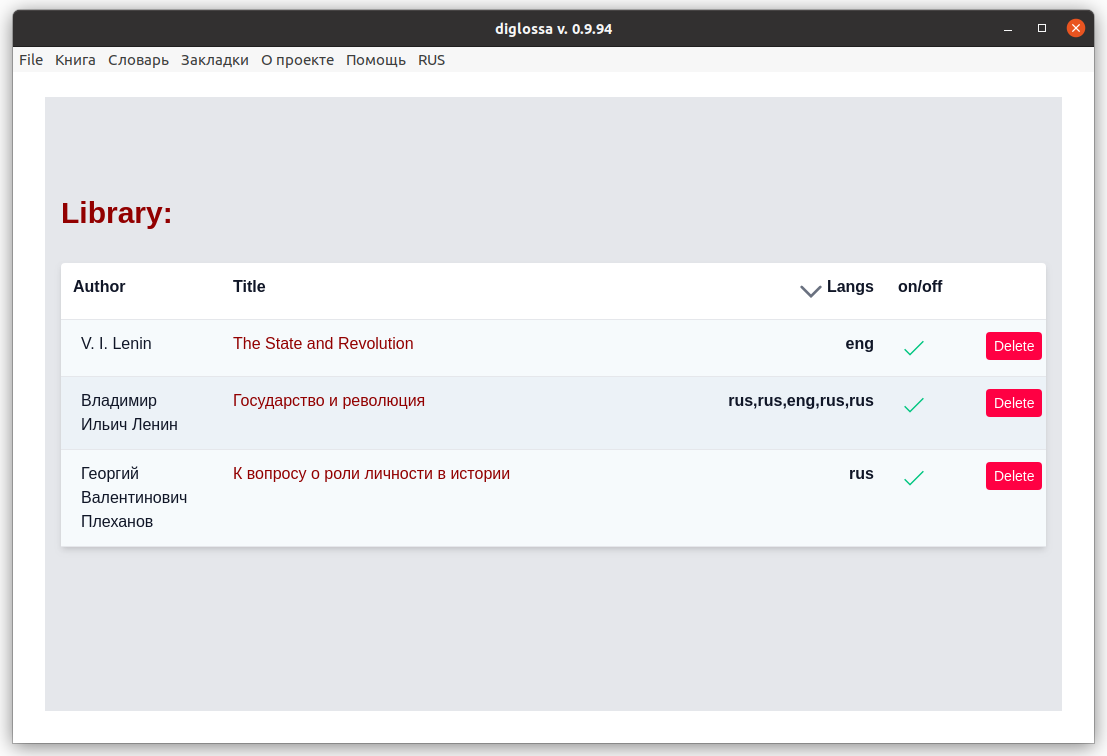
Task: Maximize the diglossa window
Action: 1042,28
